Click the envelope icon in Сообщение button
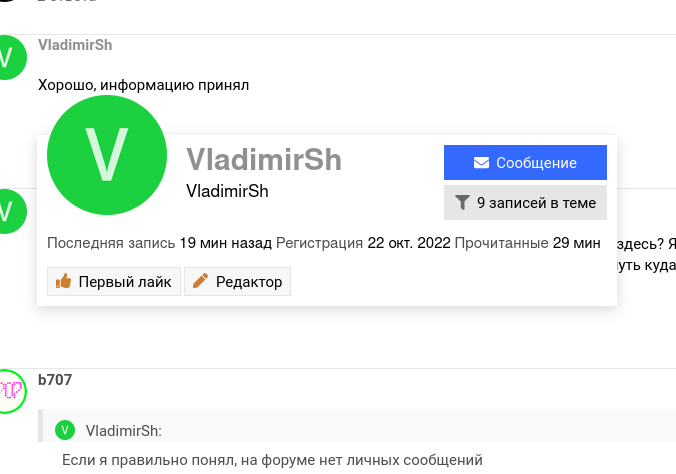 click(x=481, y=163)
